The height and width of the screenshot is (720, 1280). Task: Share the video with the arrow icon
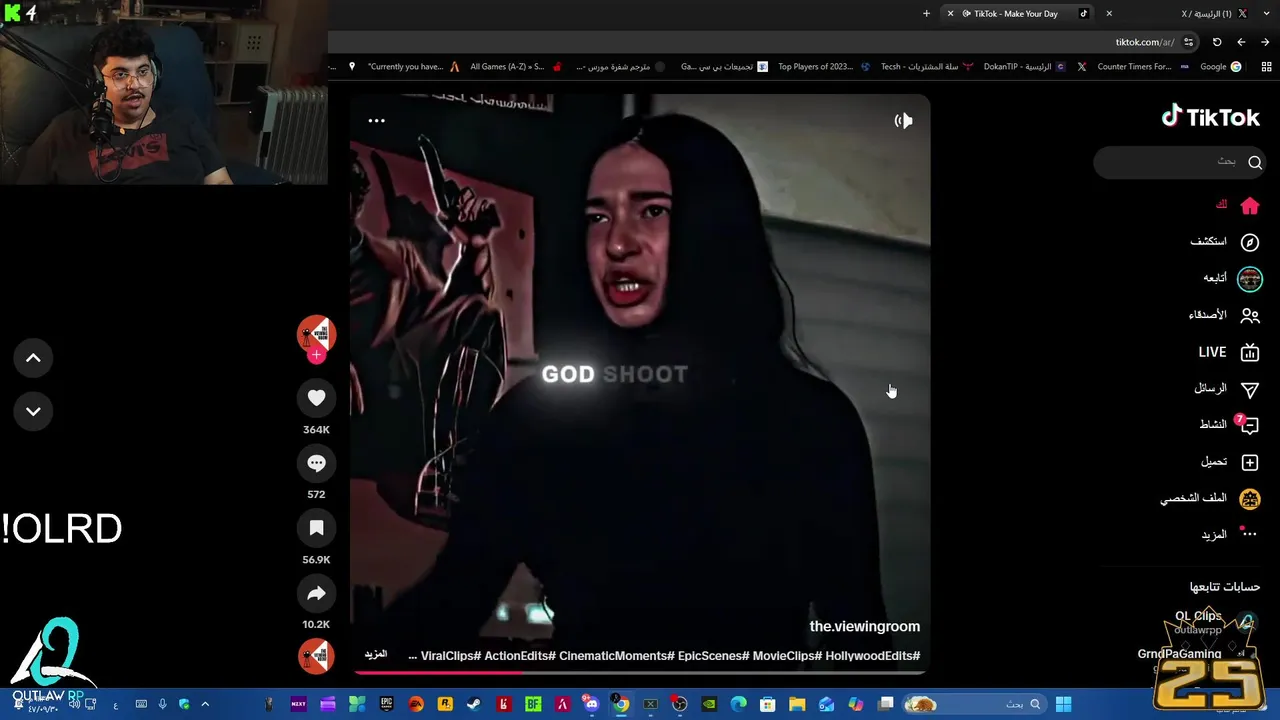tap(316, 593)
